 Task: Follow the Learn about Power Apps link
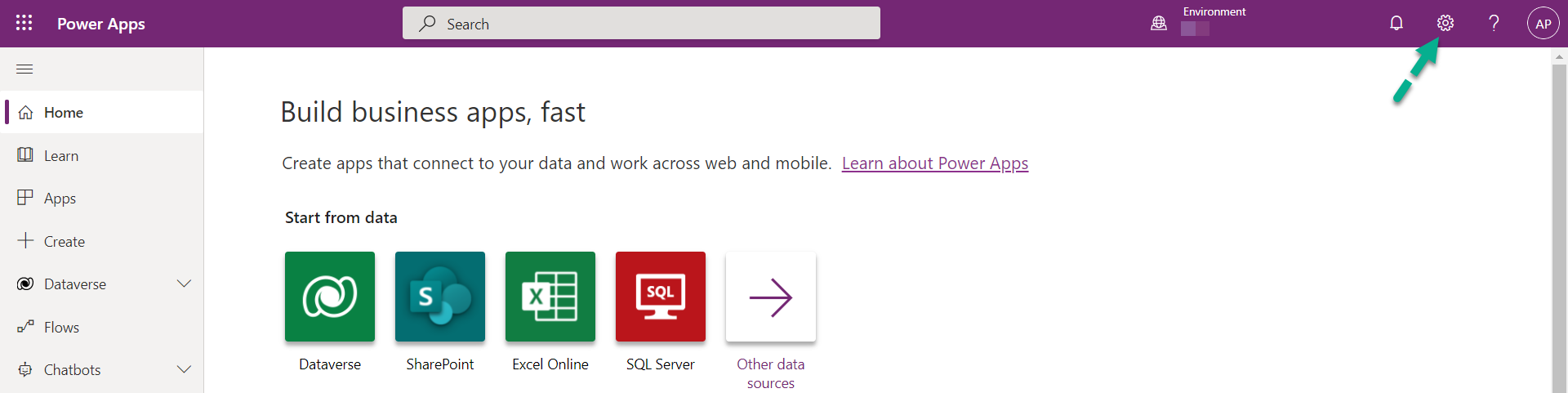point(935,163)
